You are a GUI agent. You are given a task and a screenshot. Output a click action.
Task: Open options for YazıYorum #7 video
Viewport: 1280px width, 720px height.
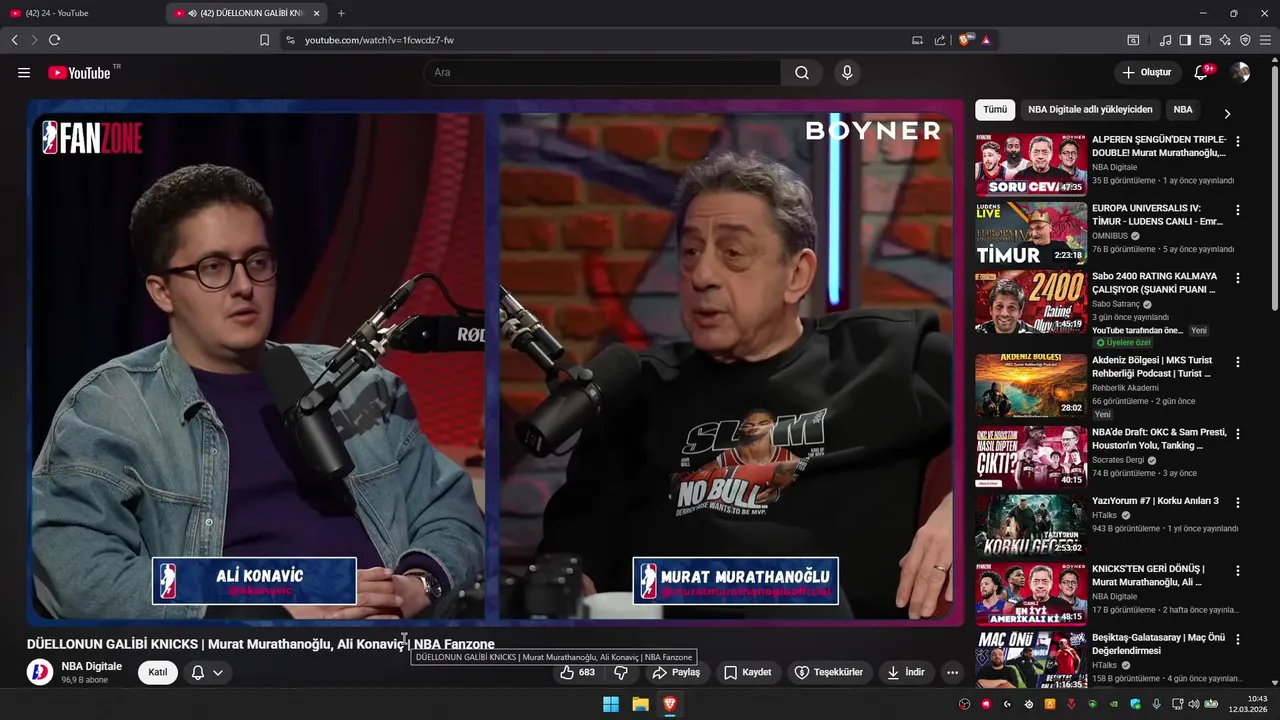pyautogui.click(x=1238, y=503)
